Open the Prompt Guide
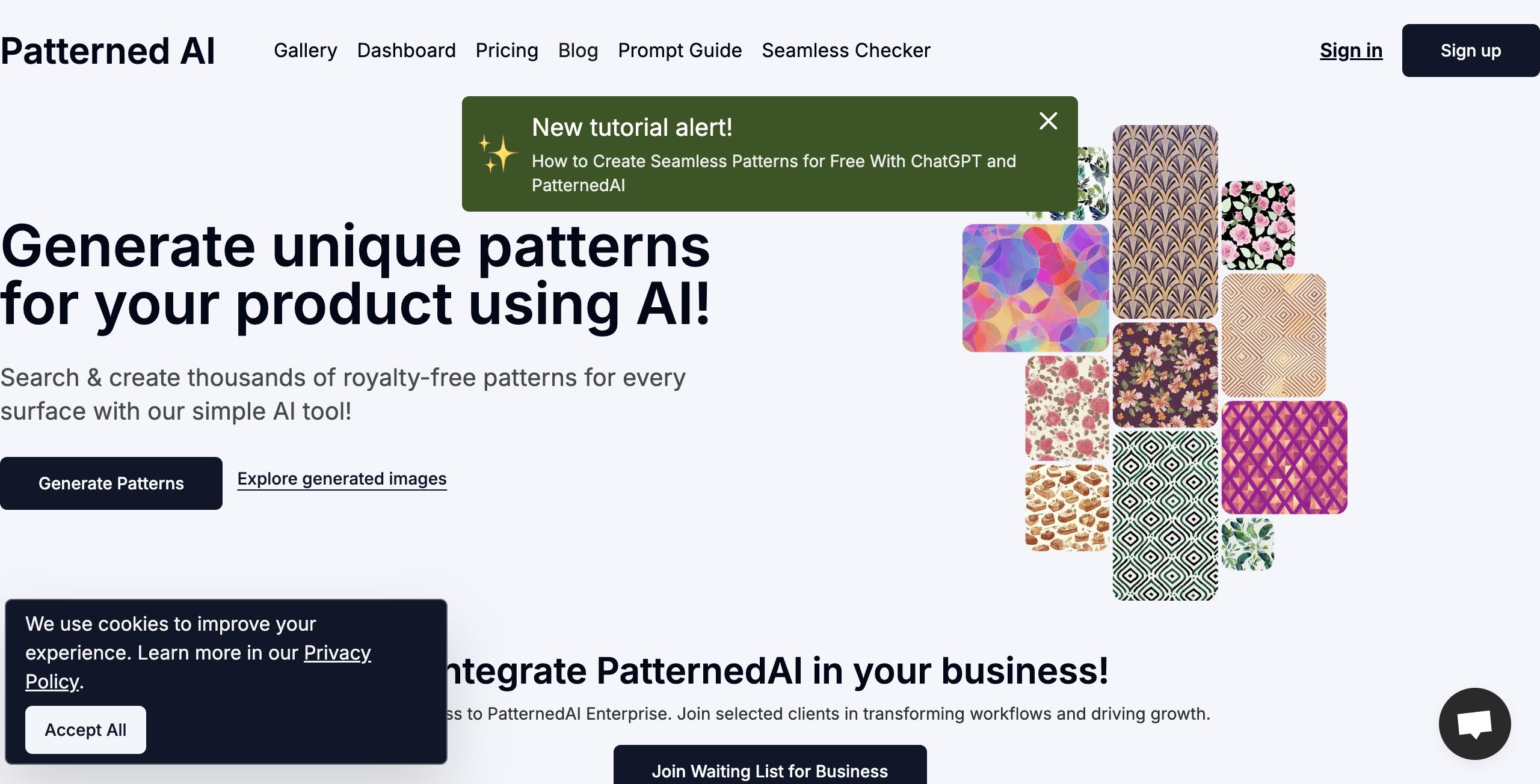 679,51
